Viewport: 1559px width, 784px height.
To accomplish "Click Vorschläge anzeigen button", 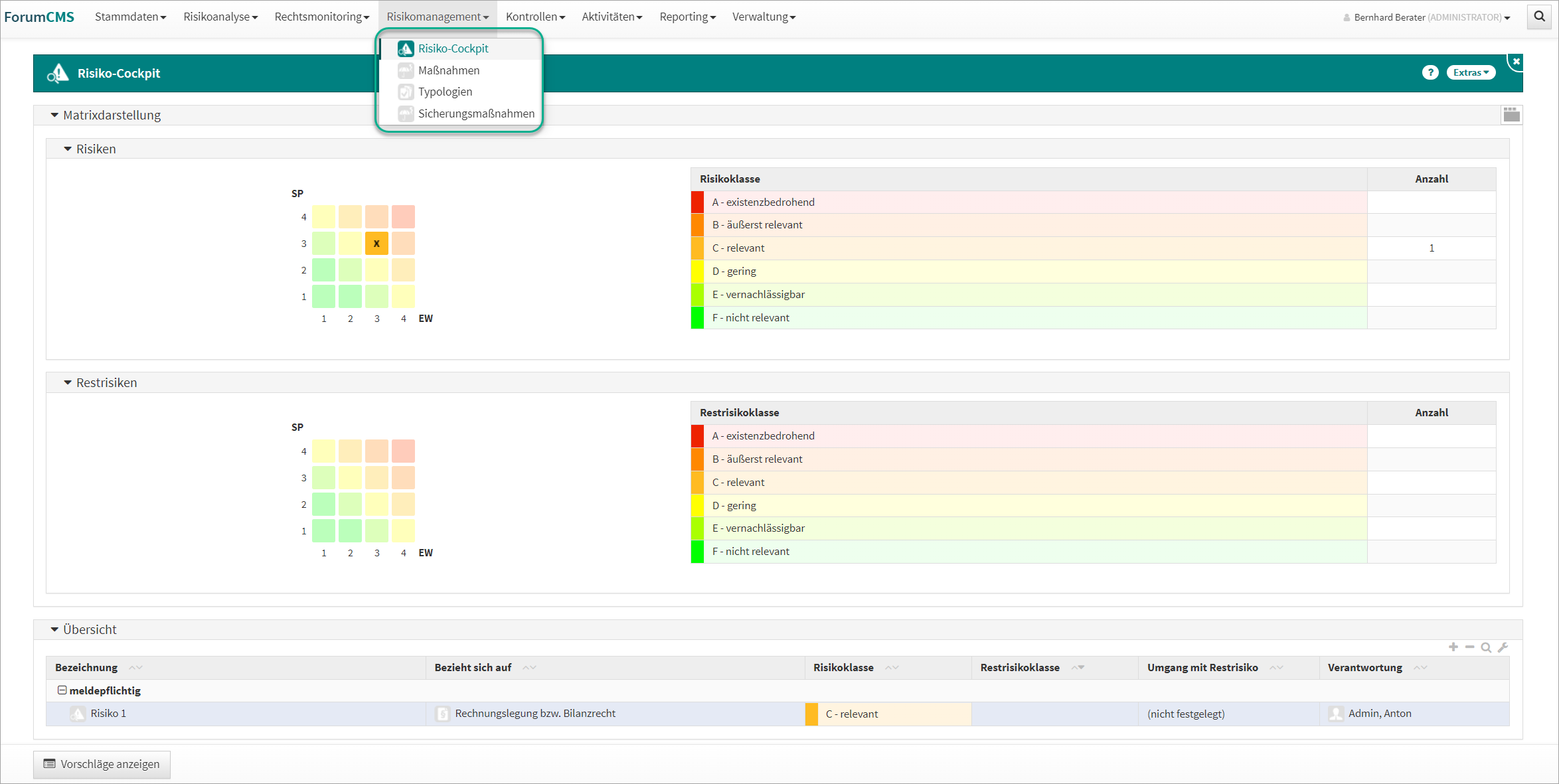I will (x=102, y=764).
